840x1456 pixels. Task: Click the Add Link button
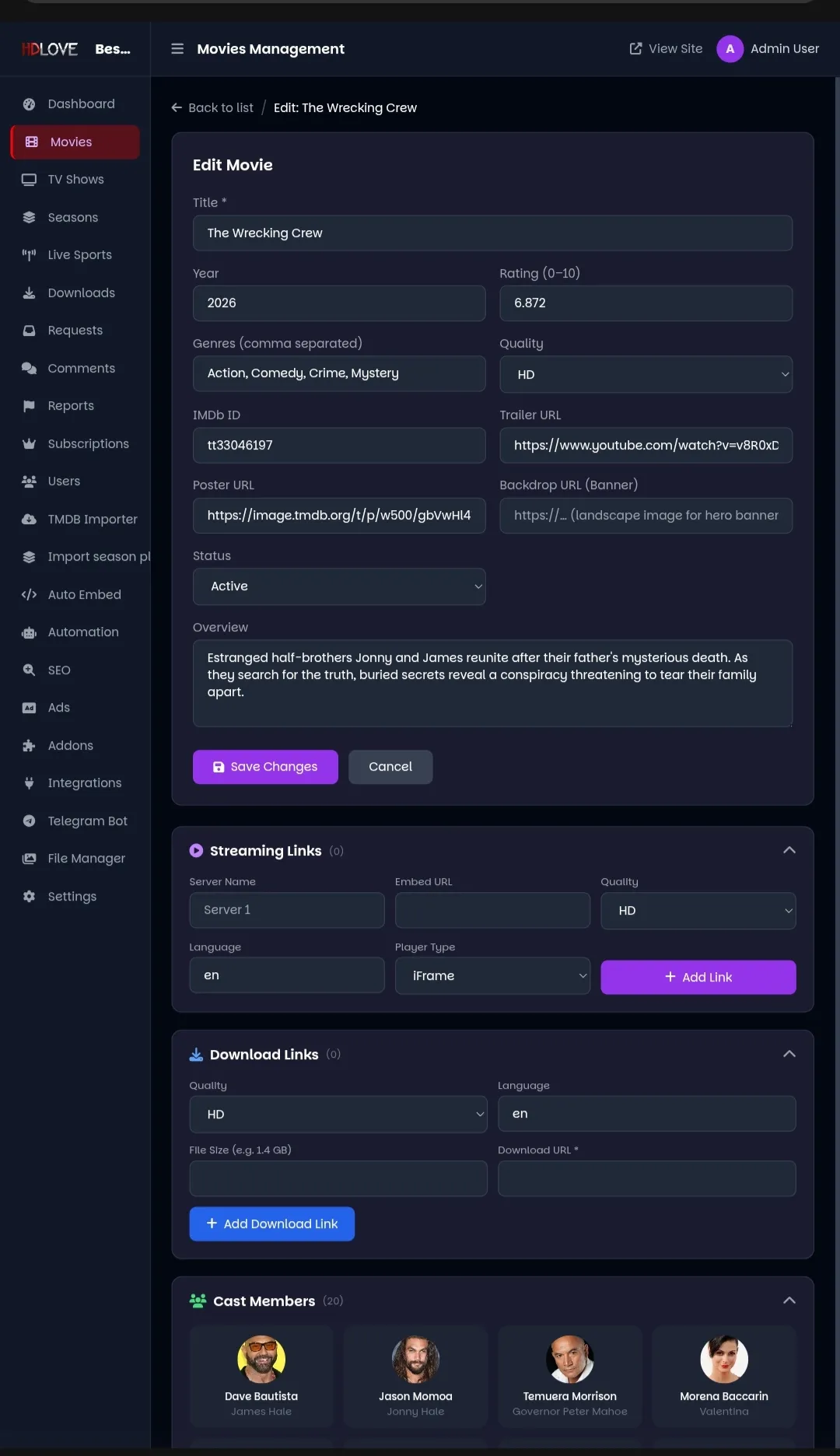coord(698,978)
